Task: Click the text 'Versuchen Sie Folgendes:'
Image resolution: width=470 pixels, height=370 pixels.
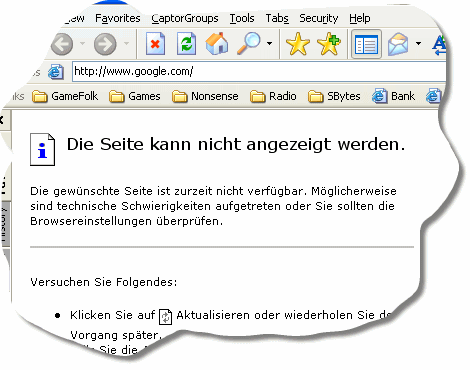Action: click(x=104, y=282)
